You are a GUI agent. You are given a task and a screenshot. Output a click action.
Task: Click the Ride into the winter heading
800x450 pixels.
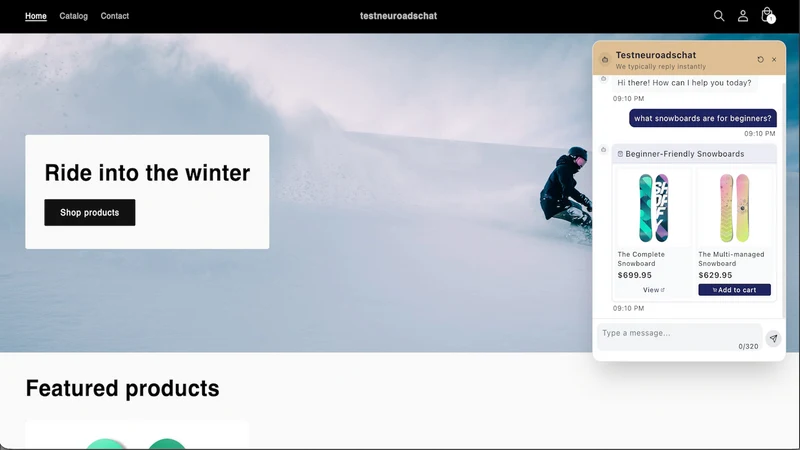click(x=147, y=172)
